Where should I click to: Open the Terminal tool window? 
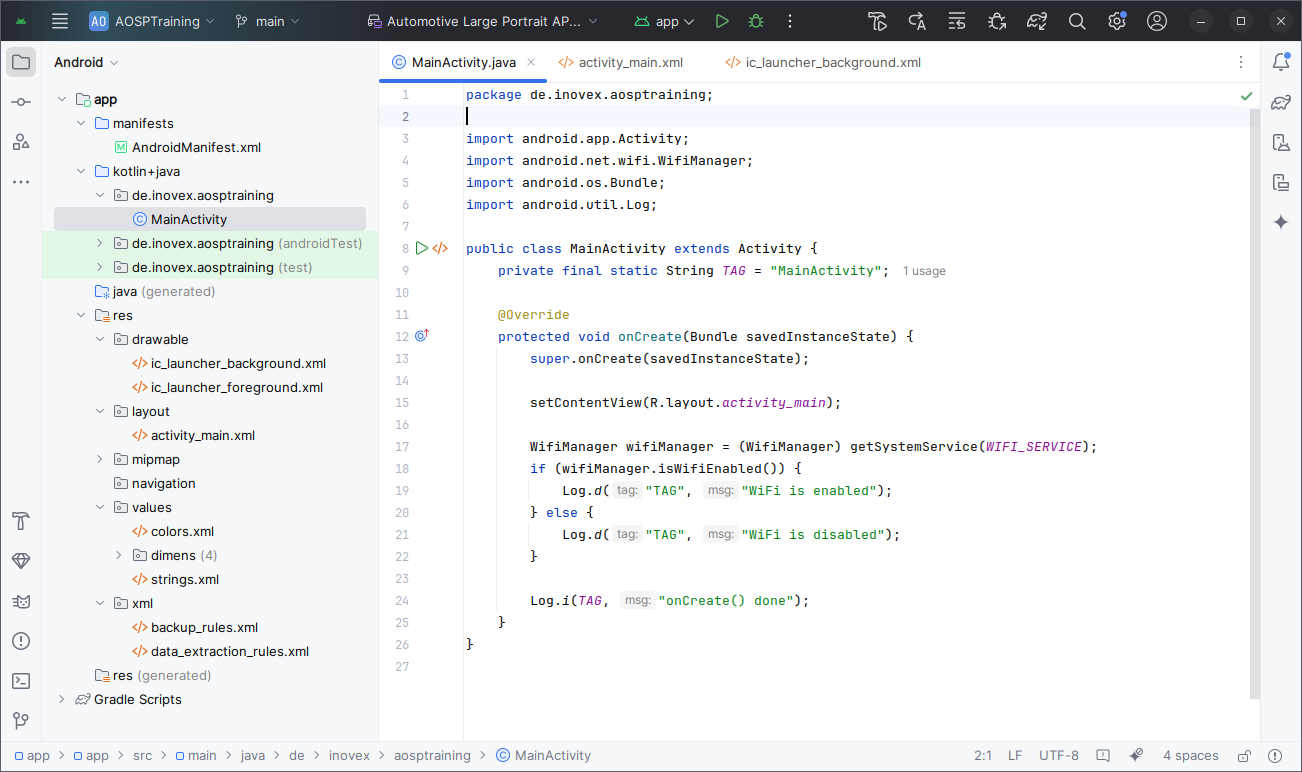click(21, 681)
